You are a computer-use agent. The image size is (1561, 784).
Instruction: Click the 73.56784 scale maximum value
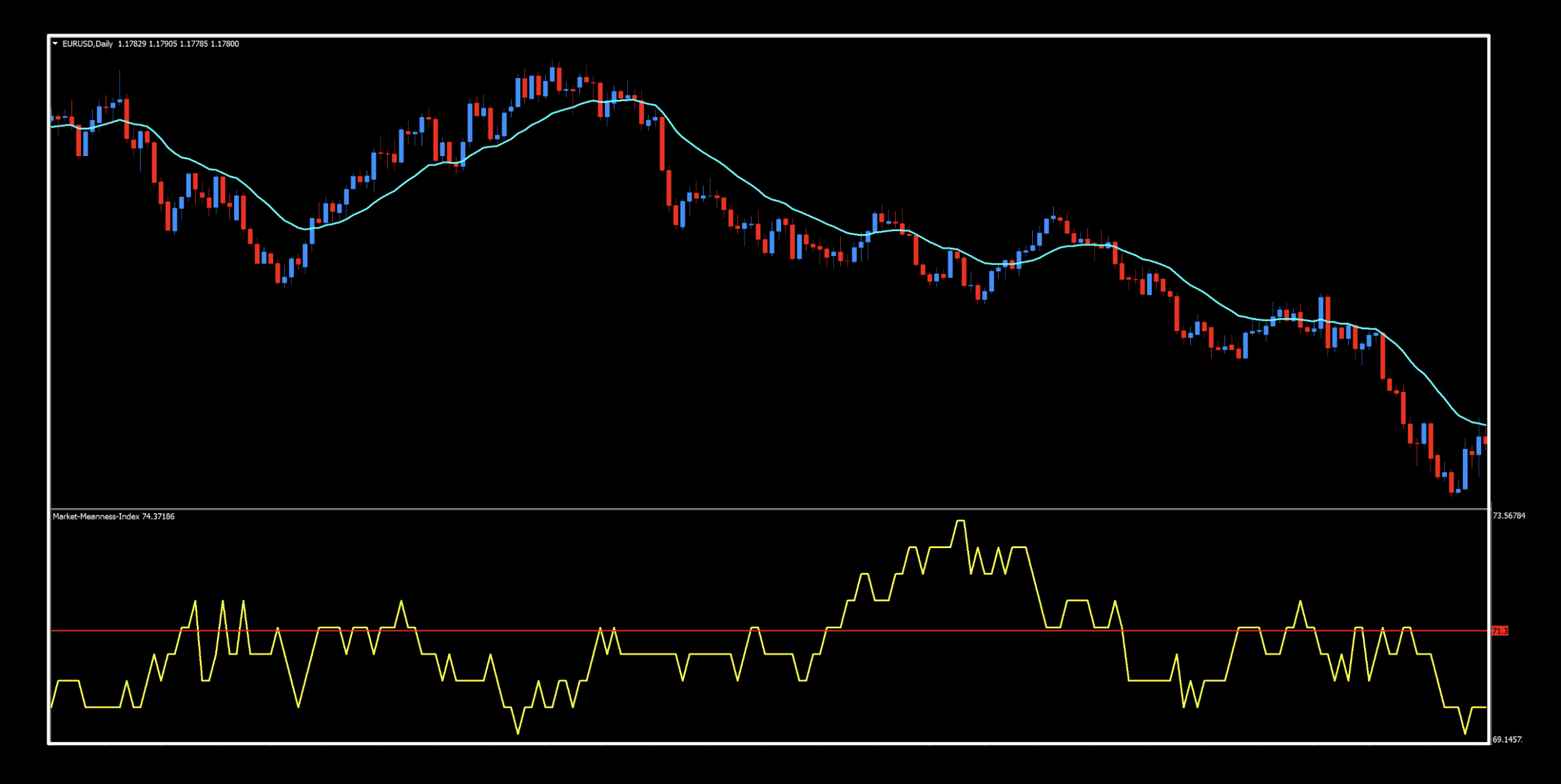coord(1509,516)
